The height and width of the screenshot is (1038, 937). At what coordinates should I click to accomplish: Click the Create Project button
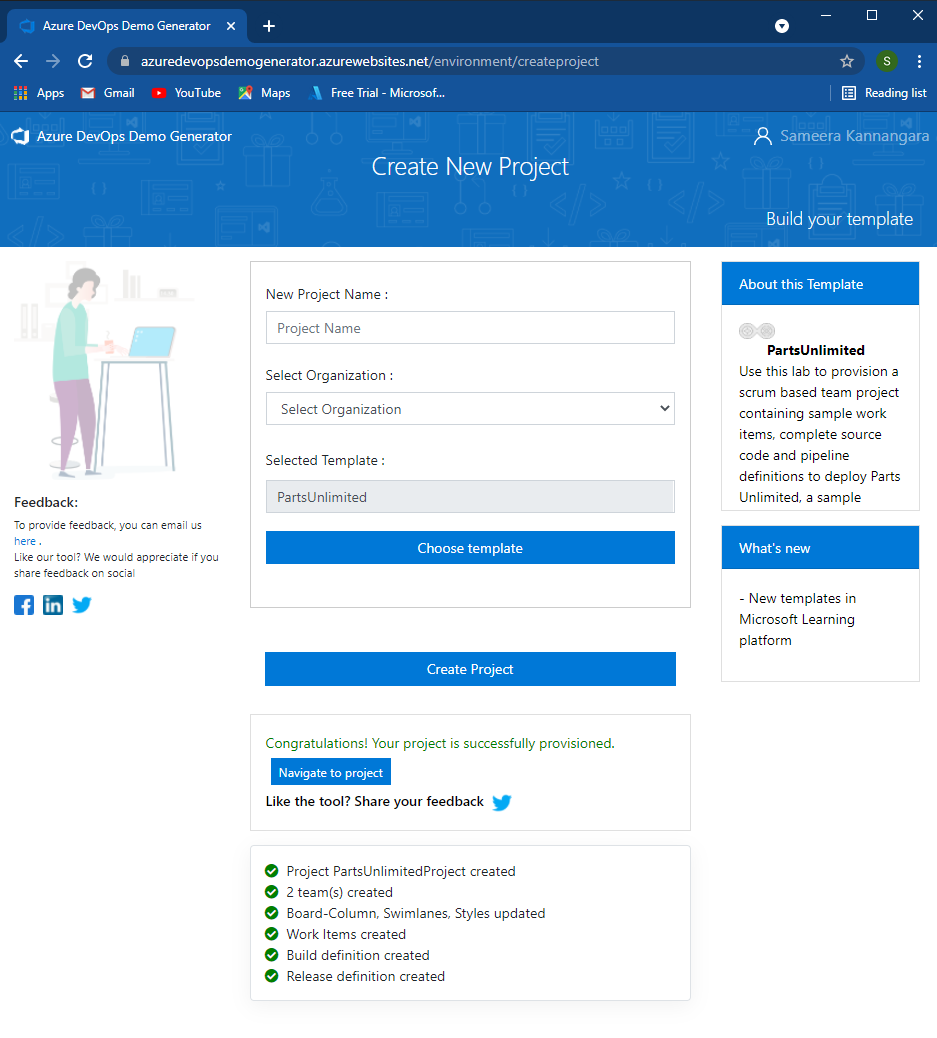[x=469, y=668]
